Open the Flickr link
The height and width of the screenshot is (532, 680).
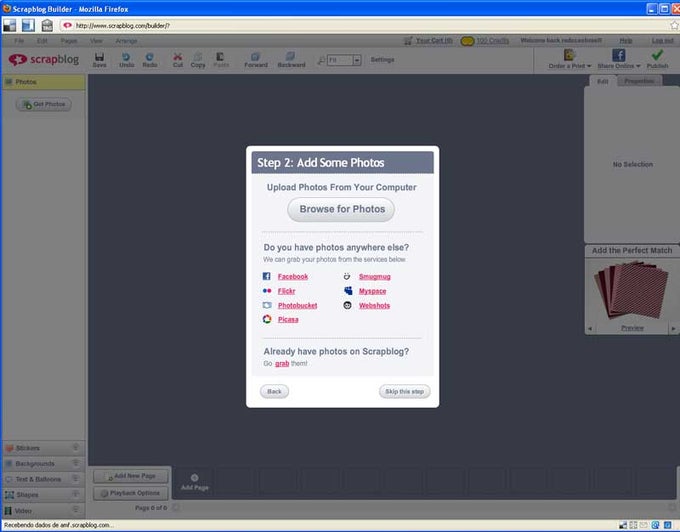pos(286,291)
